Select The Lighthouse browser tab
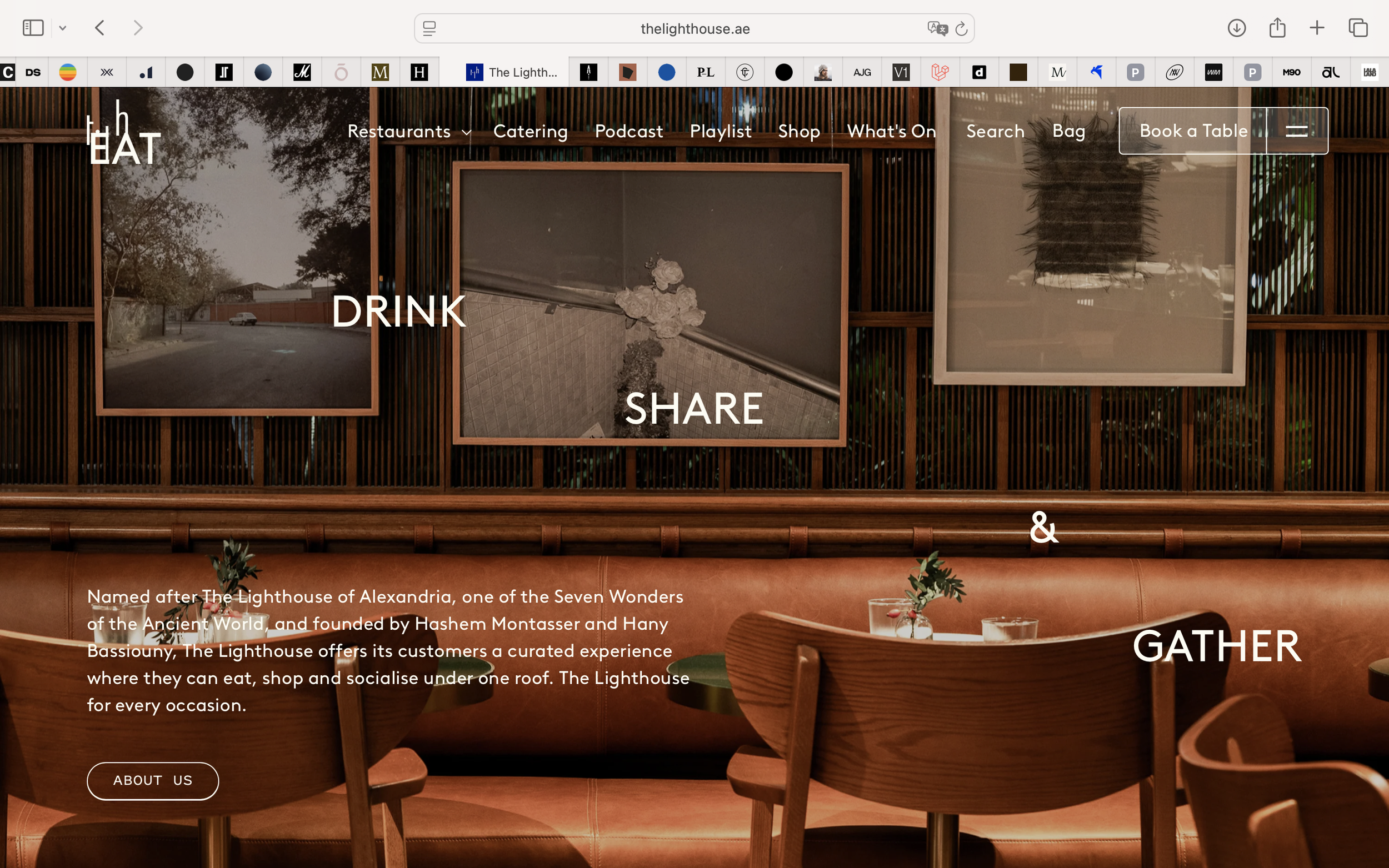 pos(512,72)
